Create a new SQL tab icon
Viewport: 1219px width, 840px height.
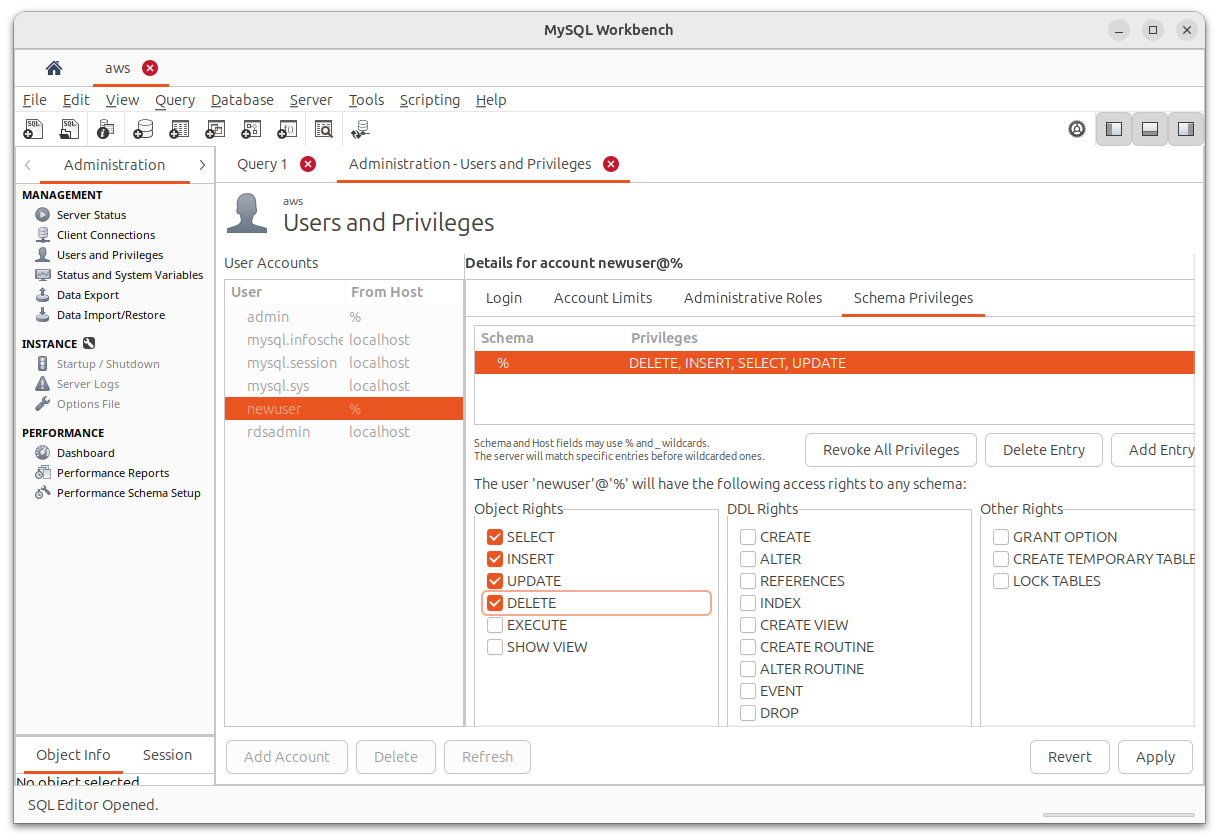pyautogui.click(x=33, y=129)
